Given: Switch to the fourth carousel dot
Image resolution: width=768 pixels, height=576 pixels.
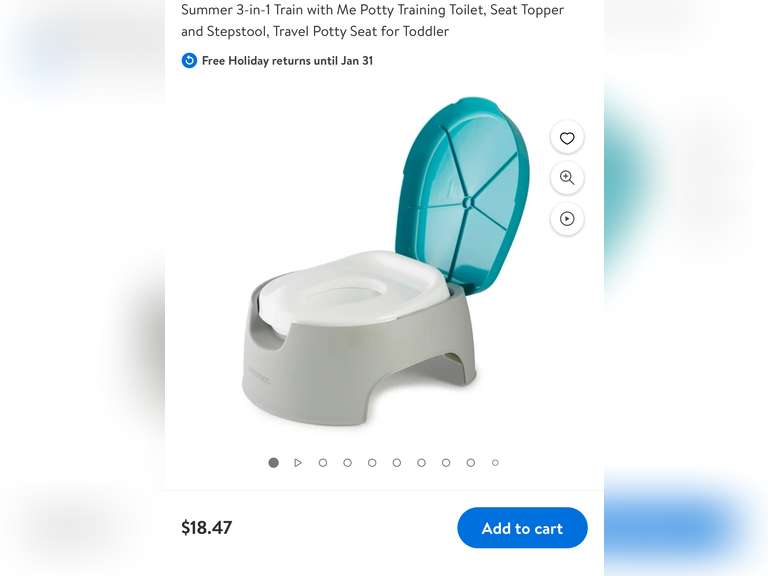Looking at the screenshot, I should coord(347,462).
